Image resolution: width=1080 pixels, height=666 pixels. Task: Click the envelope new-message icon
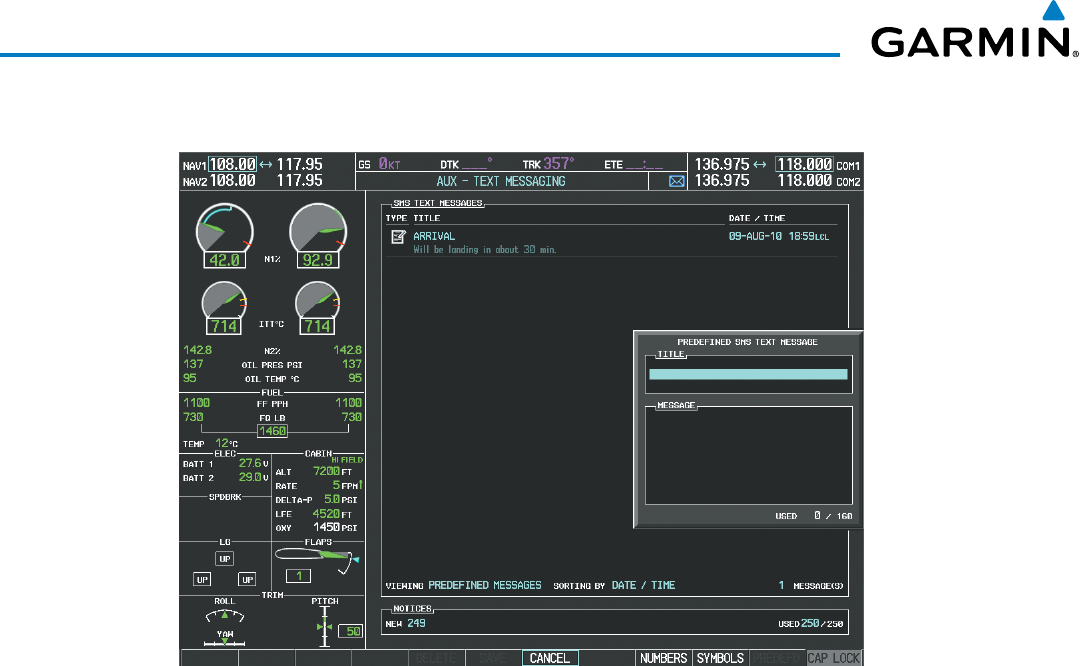click(676, 182)
